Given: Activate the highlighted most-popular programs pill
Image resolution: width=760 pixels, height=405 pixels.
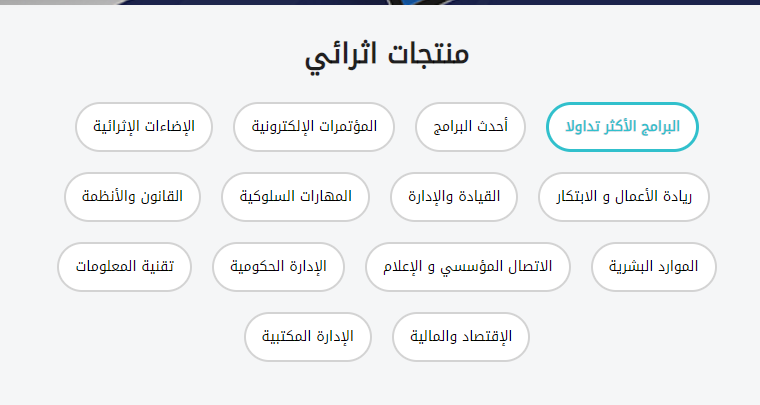Looking at the screenshot, I should (622, 127).
